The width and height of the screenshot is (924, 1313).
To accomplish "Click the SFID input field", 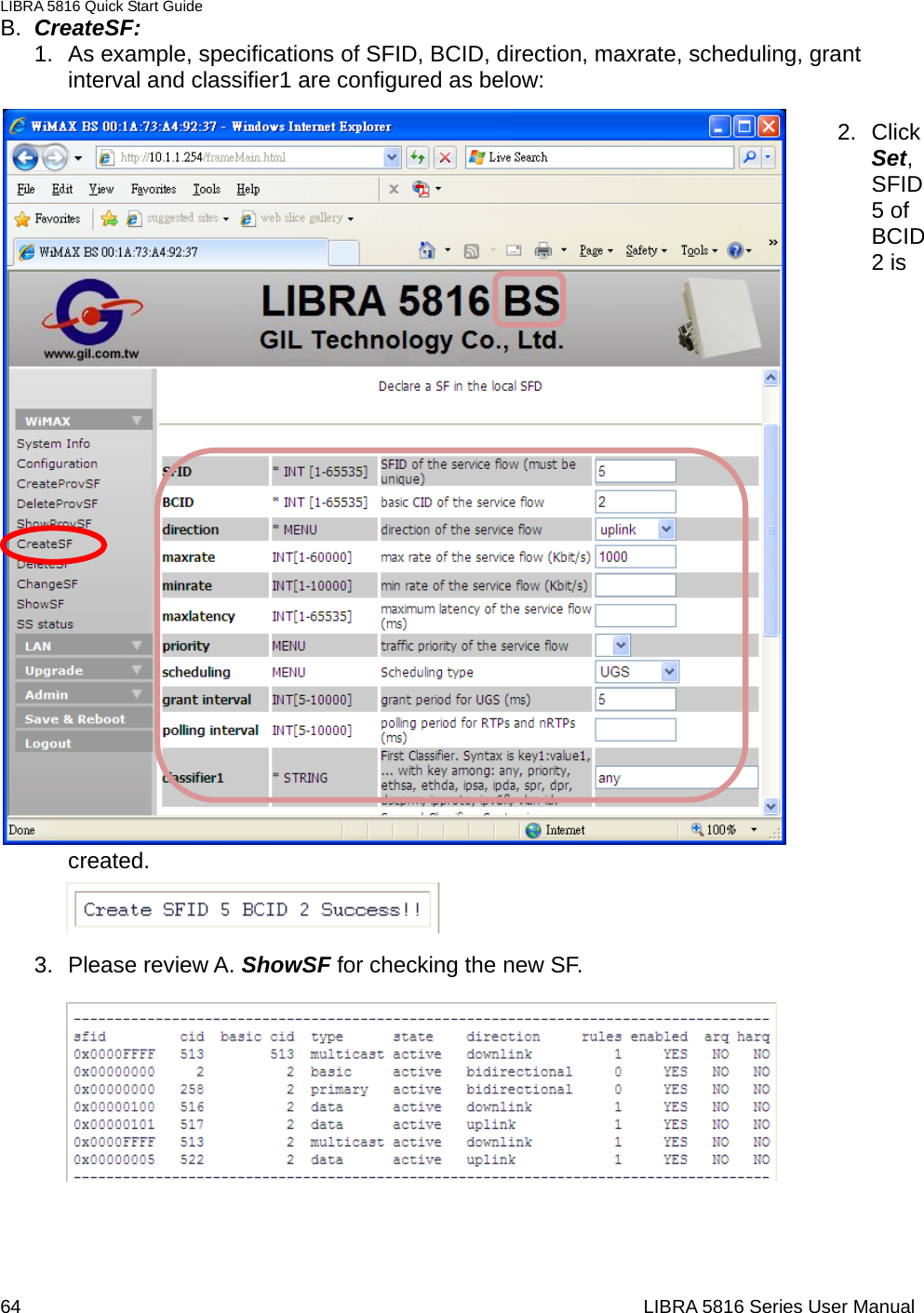I will (x=636, y=471).
